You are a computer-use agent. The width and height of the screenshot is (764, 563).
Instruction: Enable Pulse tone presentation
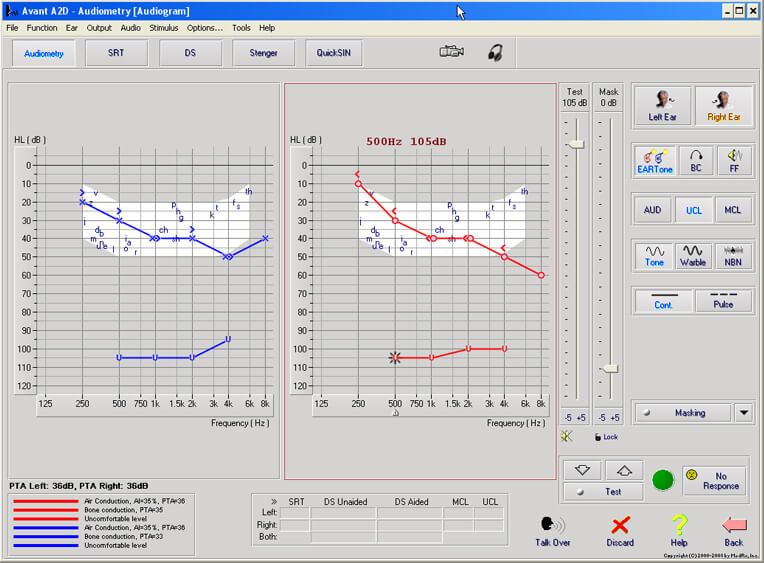click(x=723, y=300)
